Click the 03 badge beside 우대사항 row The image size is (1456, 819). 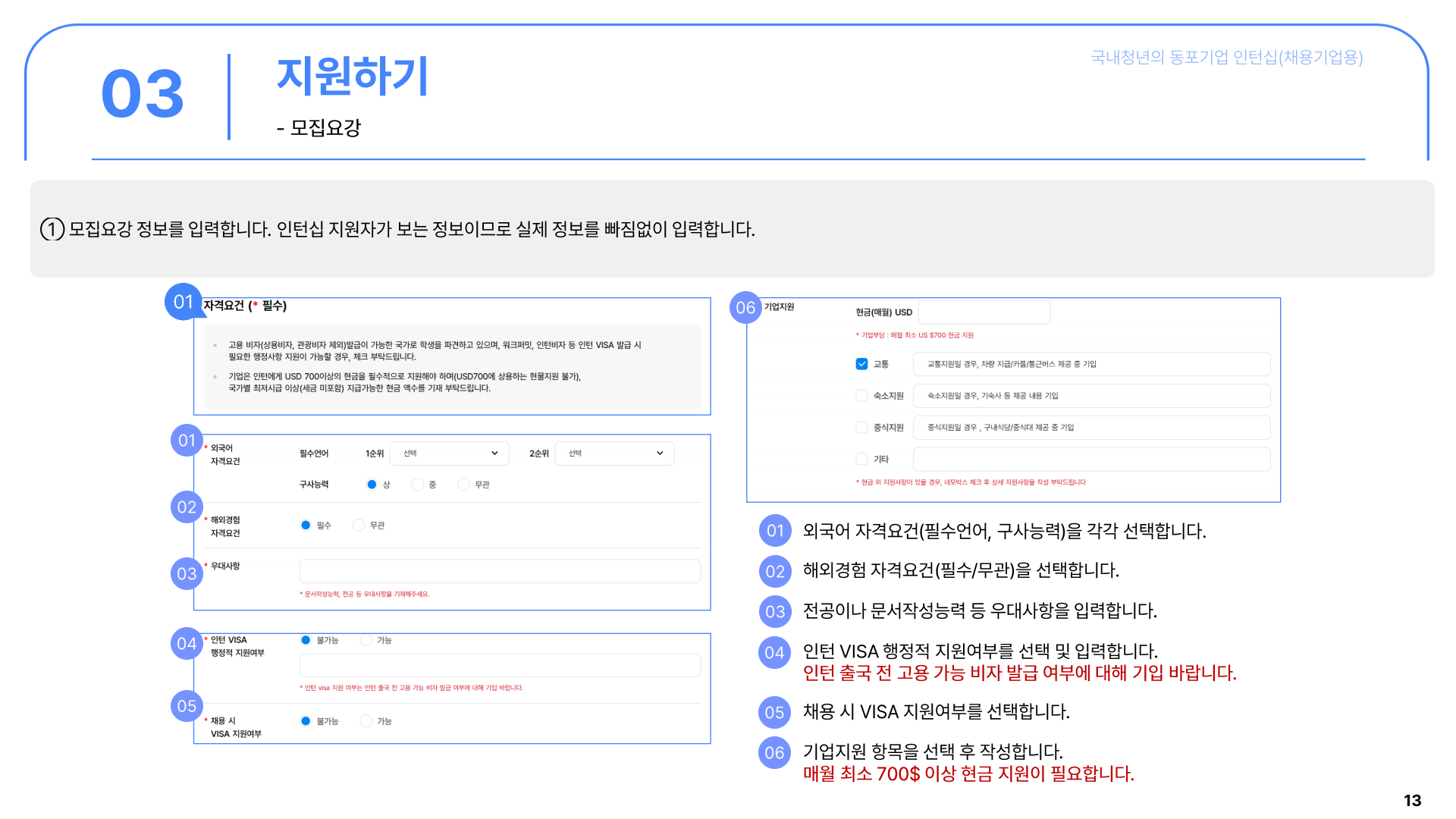187,574
